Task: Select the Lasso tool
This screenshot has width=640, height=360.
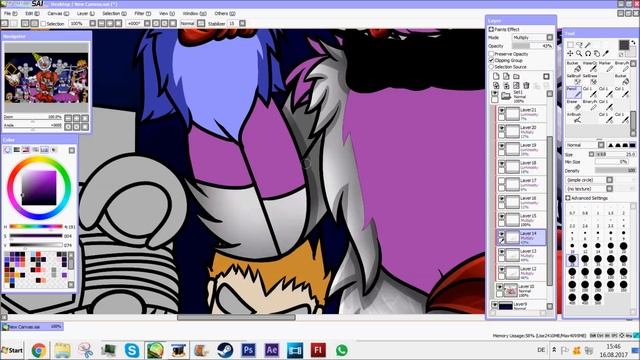Action: tap(579, 45)
